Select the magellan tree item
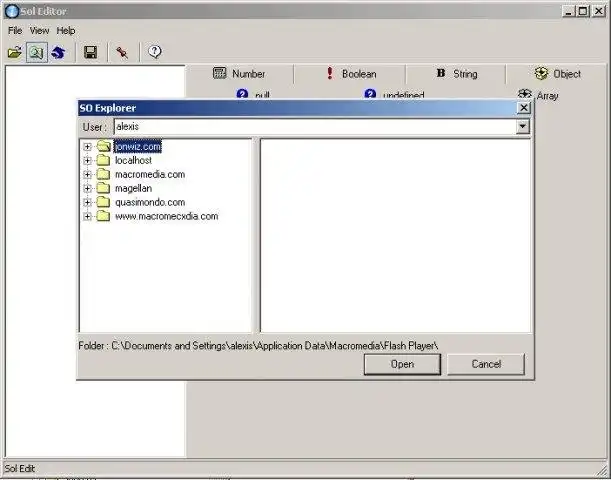Image resolution: width=611 pixels, height=480 pixels. tap(133, 189)
